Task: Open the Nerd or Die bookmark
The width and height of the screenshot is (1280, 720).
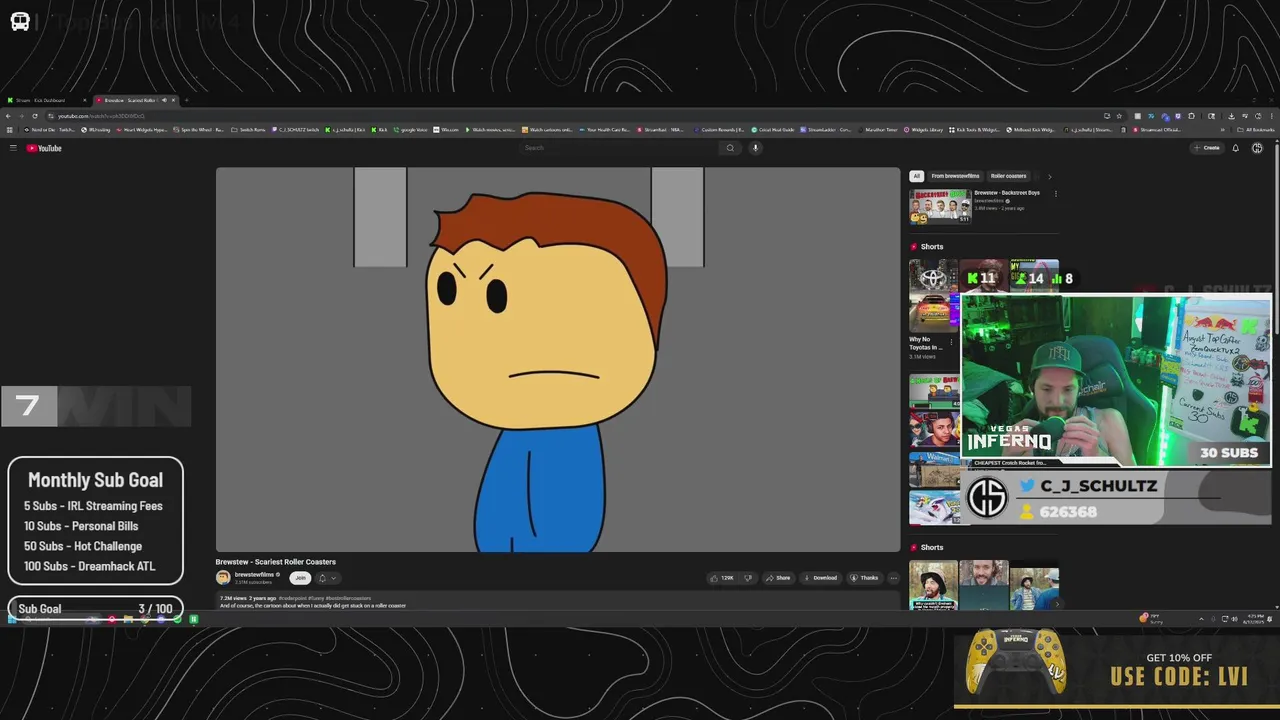Action: [50, 130]
